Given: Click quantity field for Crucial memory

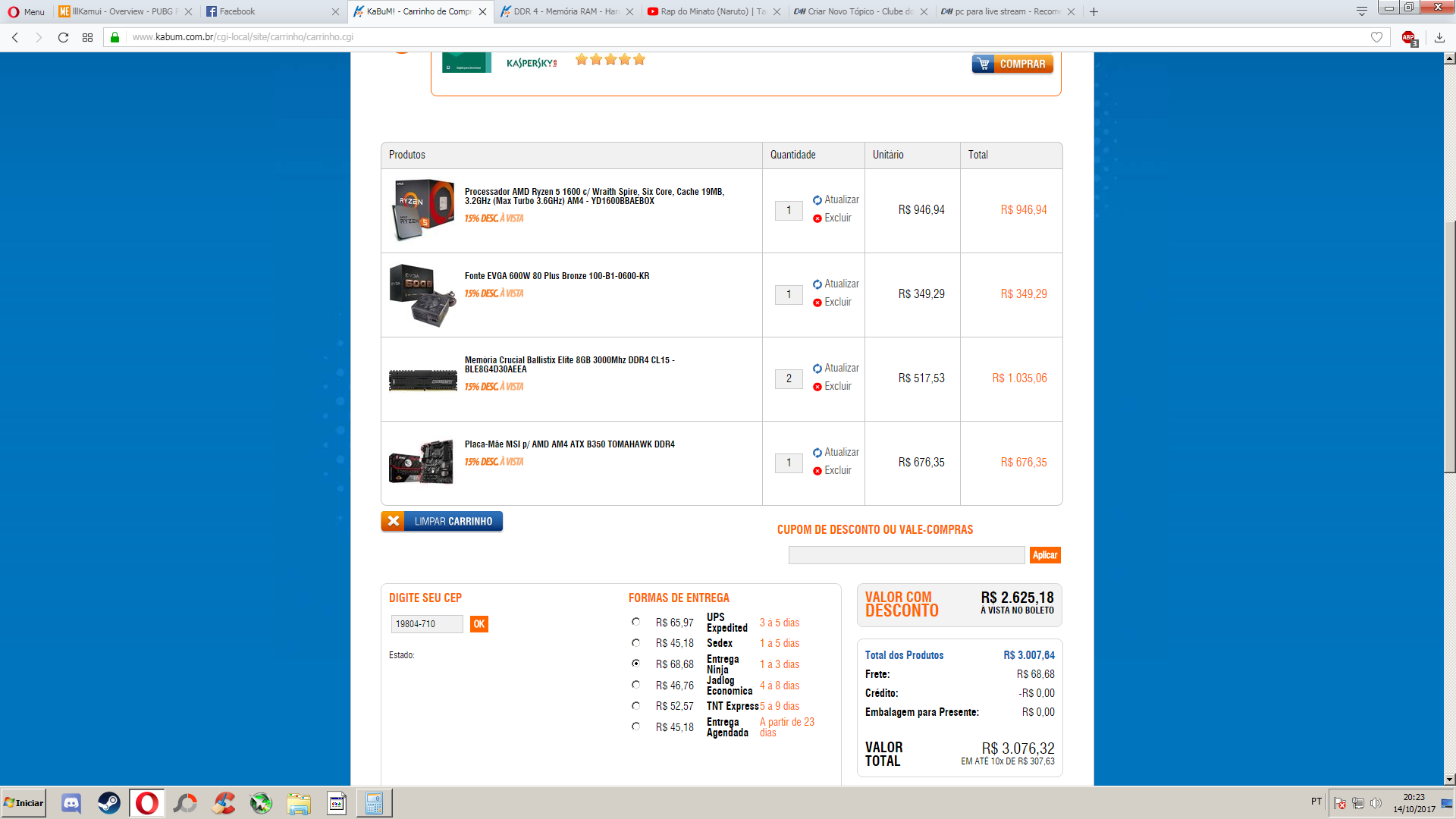Looking at the screenshot, I should tap(789, 379).
